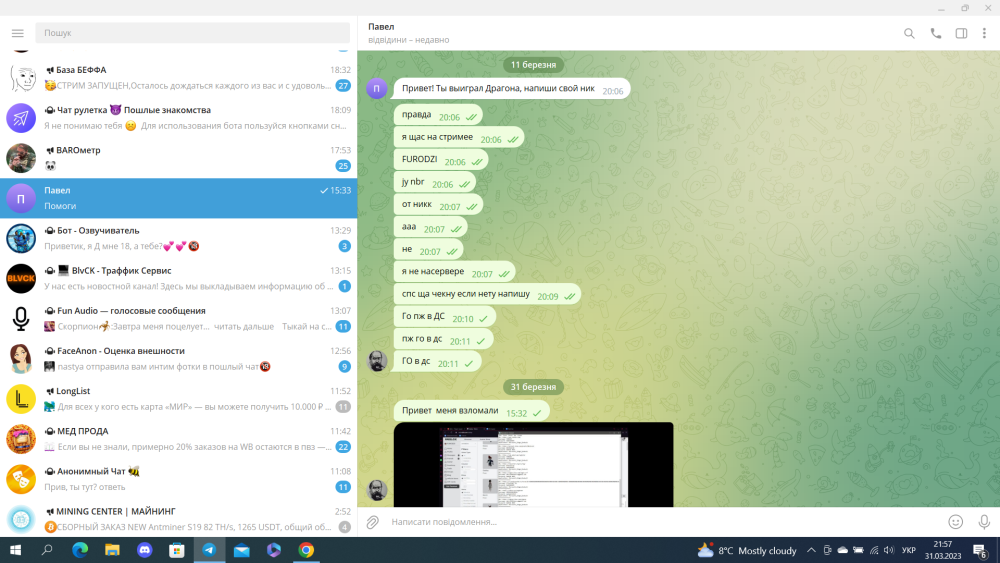Open the volume control in the tray
This screenshot has width=1000, height=563.
pyautogui.click(x=889, y=550)
